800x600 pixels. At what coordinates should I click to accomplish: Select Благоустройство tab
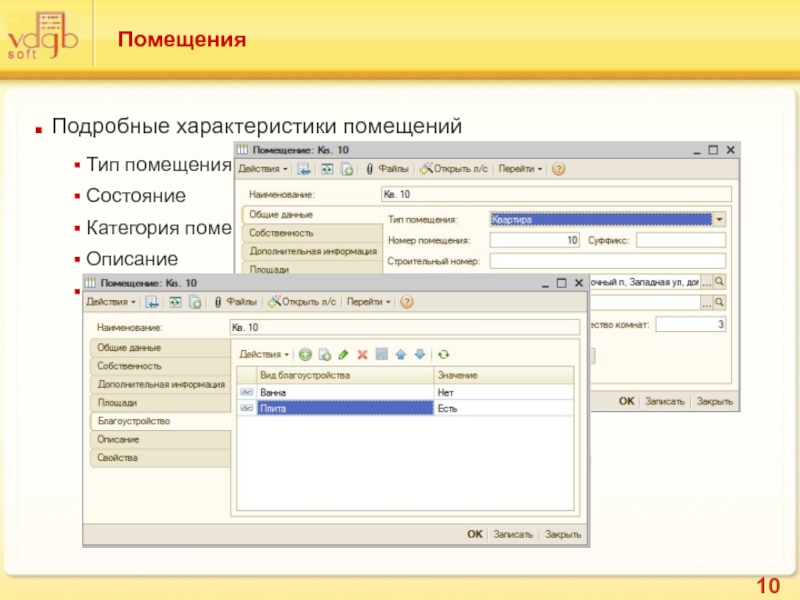tap(160, 421)
